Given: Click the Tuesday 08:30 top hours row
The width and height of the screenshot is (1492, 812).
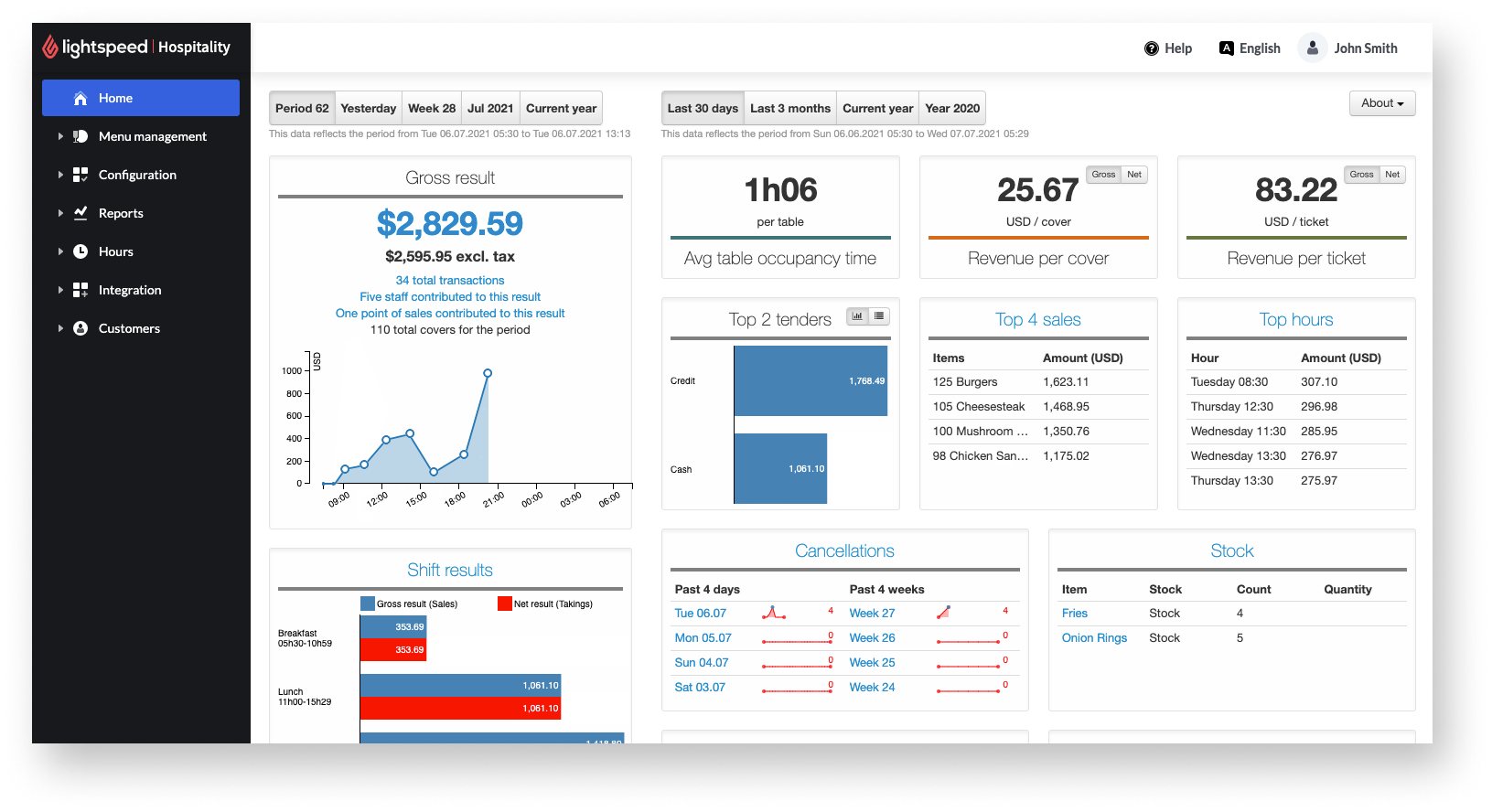Looking at the screenshot, I should click(x=1296, y=382).
